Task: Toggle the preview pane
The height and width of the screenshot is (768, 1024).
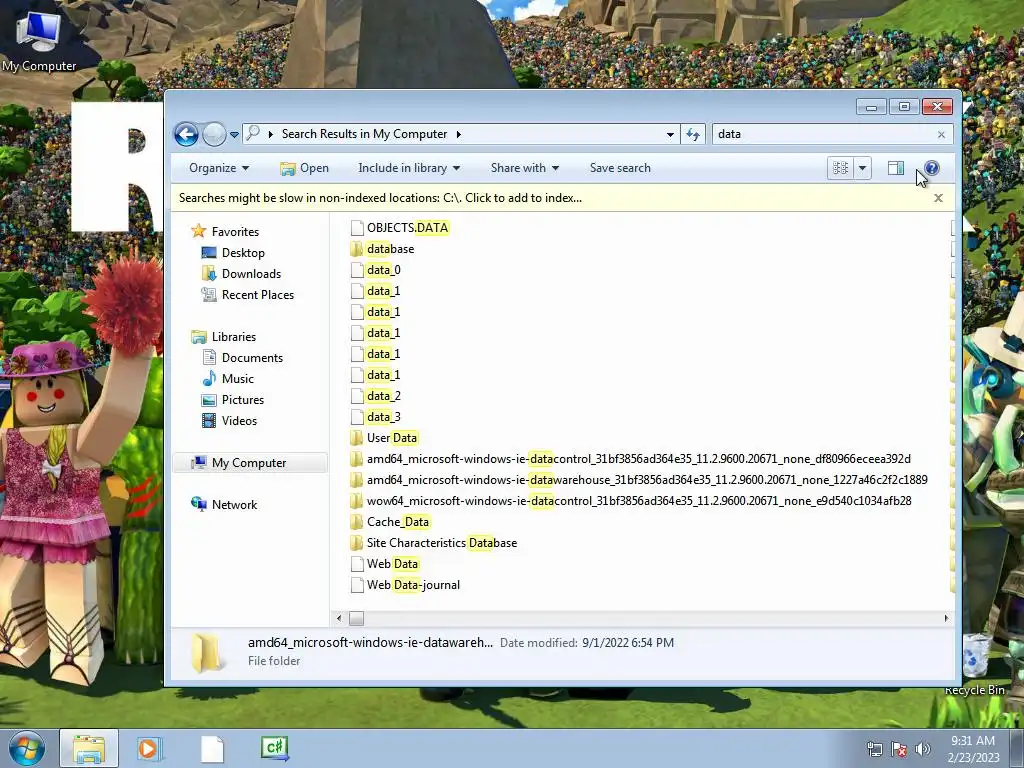Action: [x=895, y=168]
